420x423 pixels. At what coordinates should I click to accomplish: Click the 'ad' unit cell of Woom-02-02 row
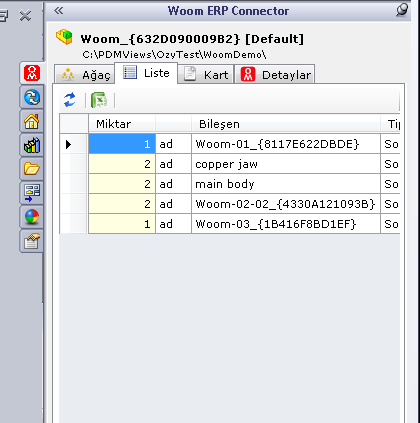point(173,204)
